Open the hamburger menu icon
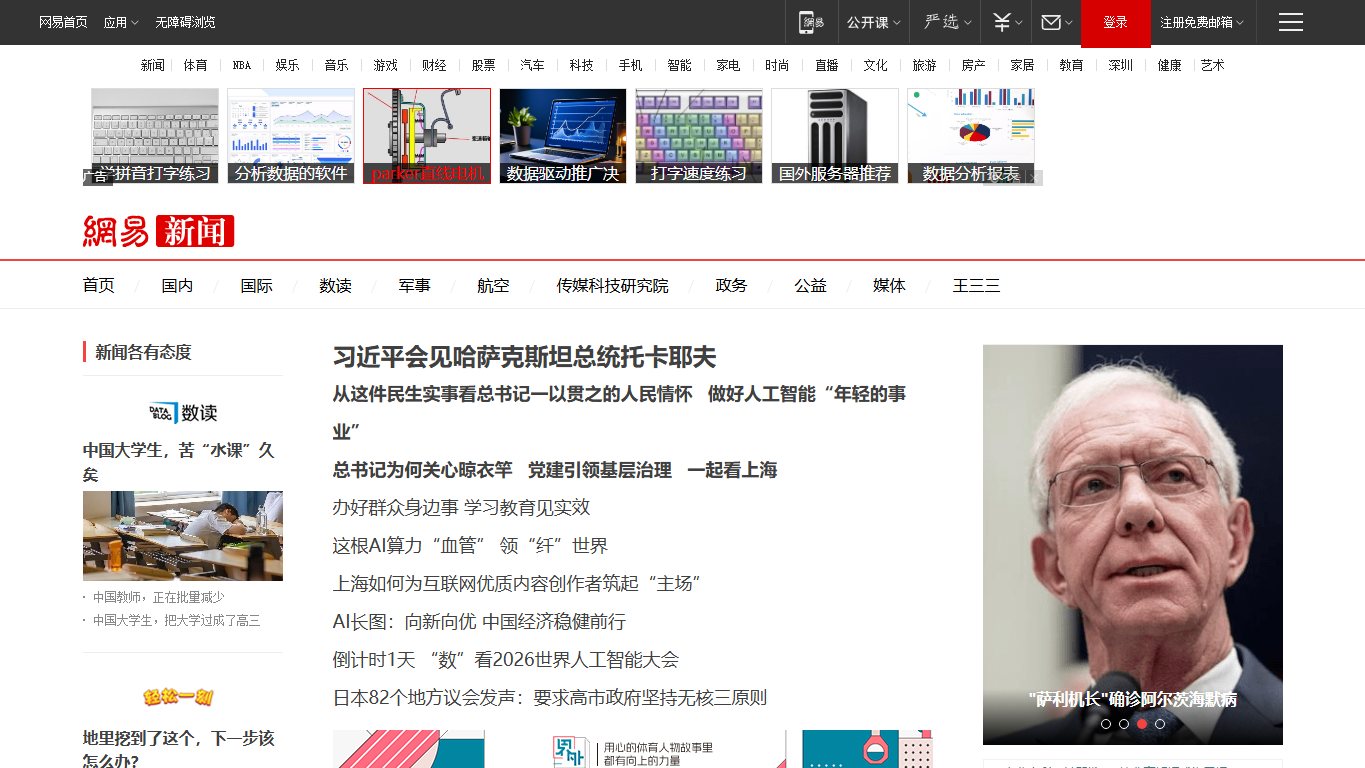The height and width of the screenshot is (768, 1365). [x=1290, y=22]
